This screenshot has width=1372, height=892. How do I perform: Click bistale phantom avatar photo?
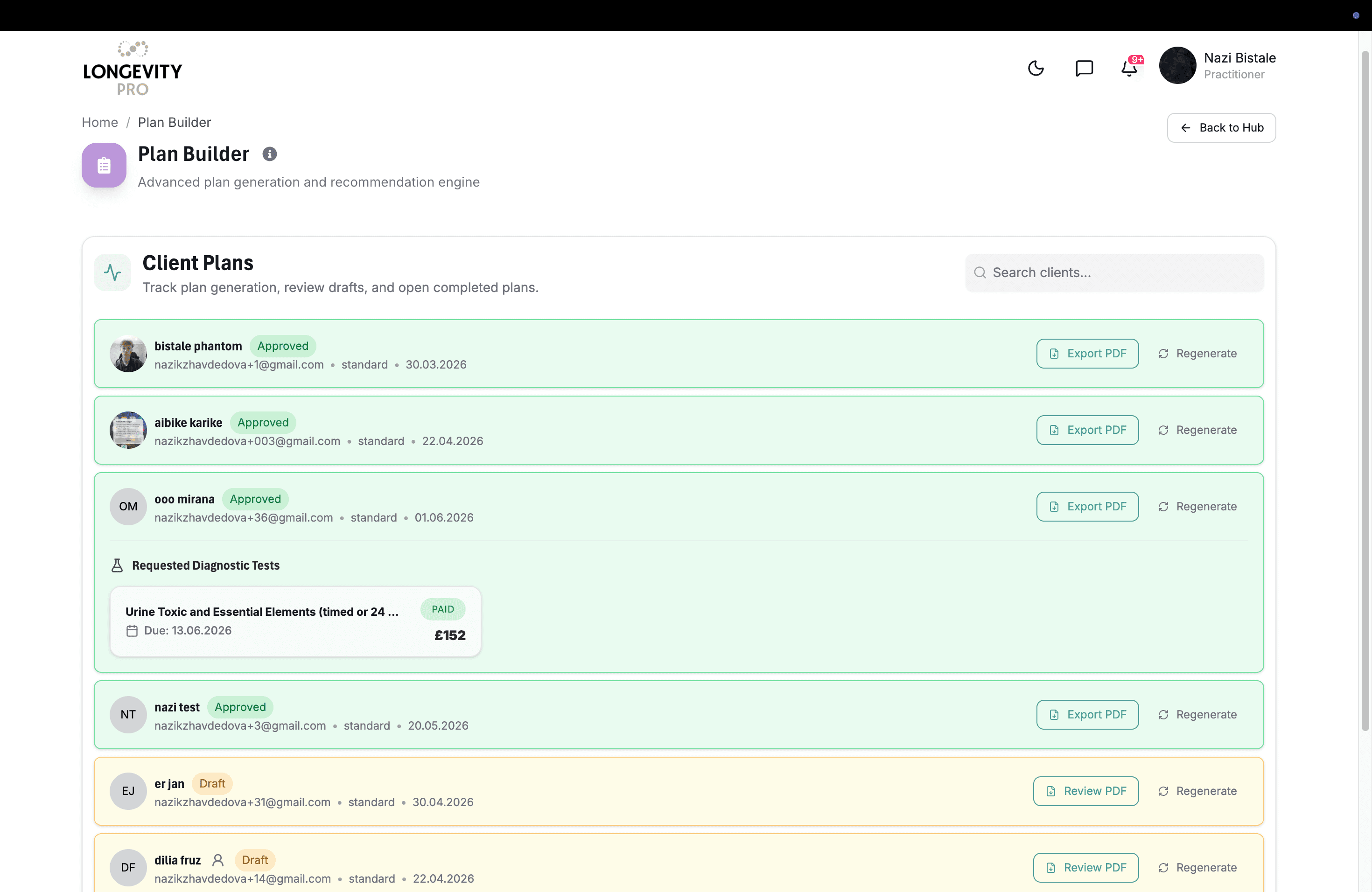pos(128,354)
